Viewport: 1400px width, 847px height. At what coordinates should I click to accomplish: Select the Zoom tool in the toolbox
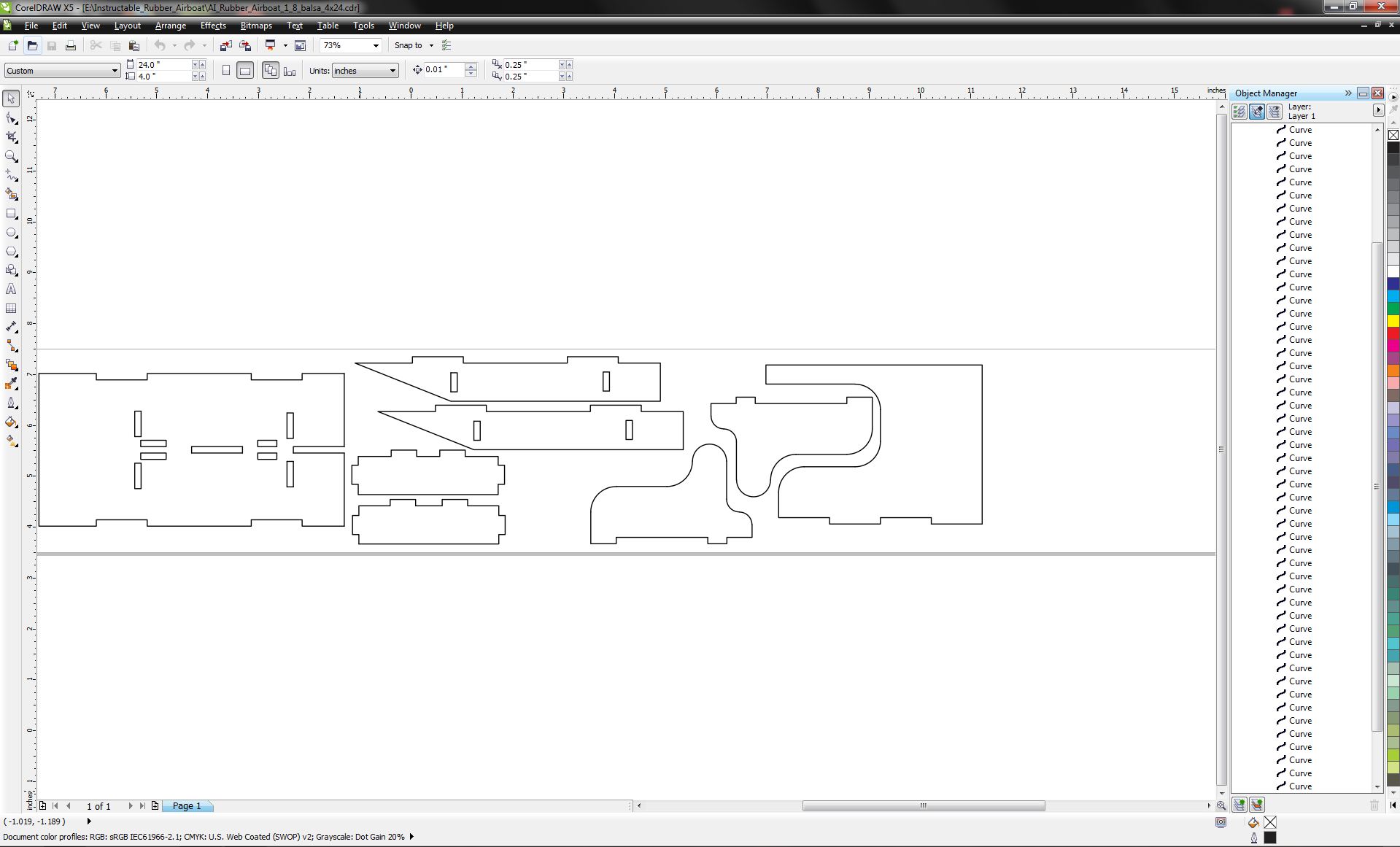click(11, 156)
